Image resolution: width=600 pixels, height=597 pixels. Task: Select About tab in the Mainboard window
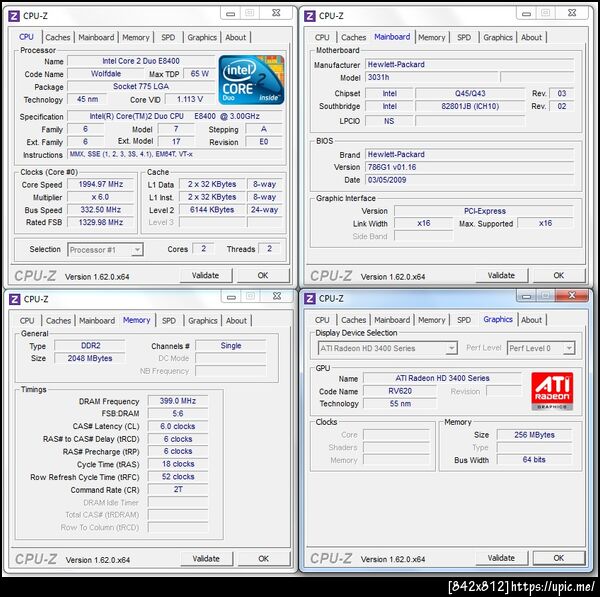click(532, 37)
